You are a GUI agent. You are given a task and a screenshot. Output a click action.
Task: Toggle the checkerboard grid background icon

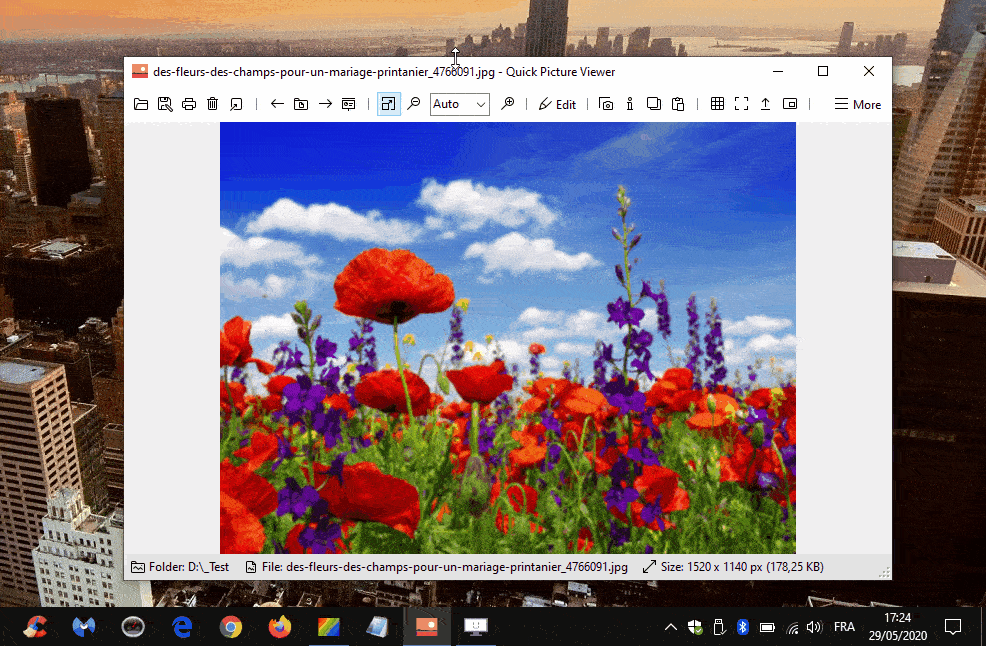[717, 104]
